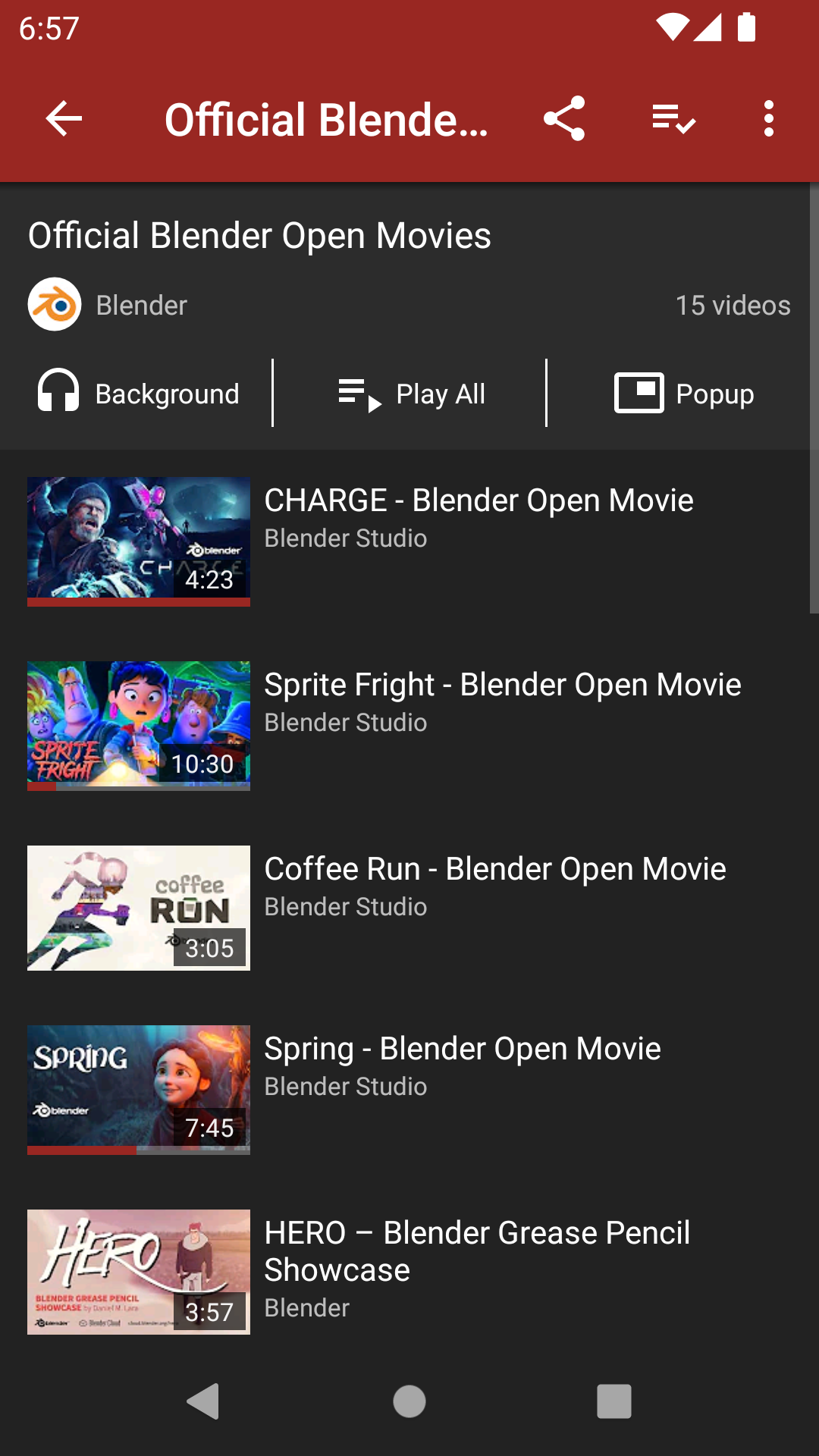Select Coffee Run - Blender Open Movie title
This screenshot has width=819, height=1456.
pyautogui.click(x=494, y=869)
